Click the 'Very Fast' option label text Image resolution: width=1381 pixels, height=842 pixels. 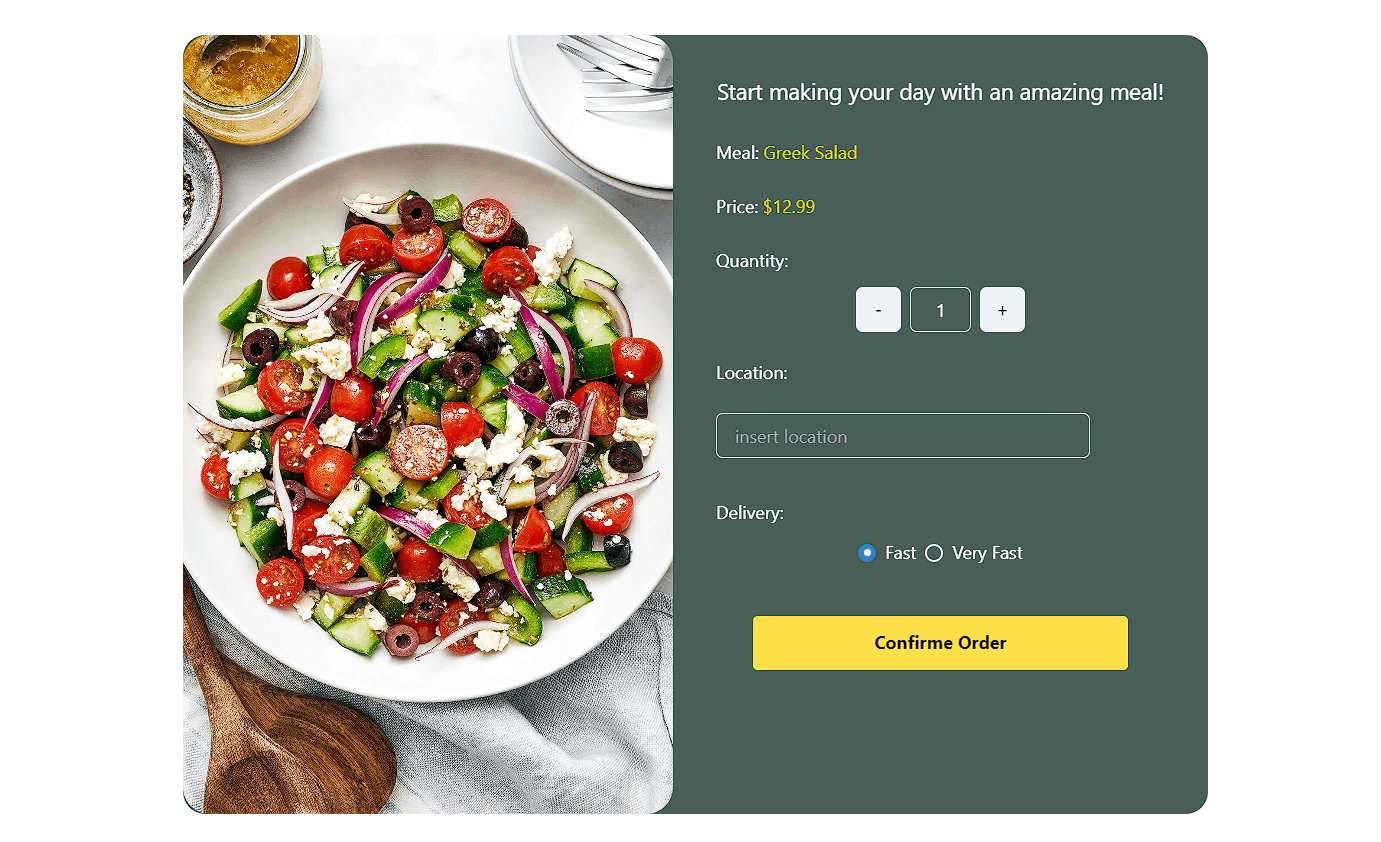pyautogui.click(x=987, y=553)
